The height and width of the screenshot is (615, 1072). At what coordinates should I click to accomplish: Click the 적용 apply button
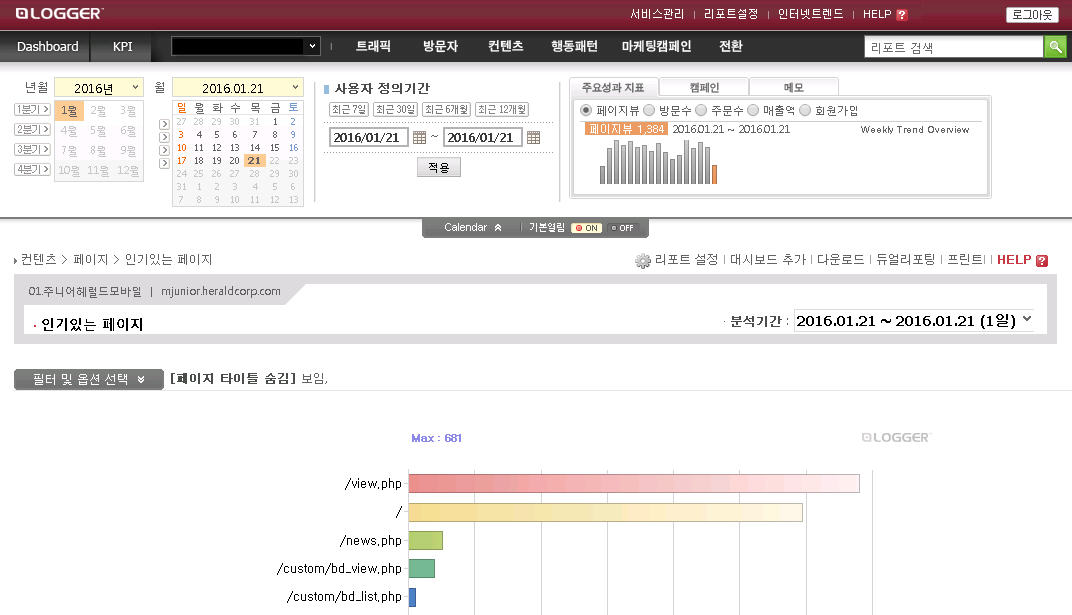(x=438, y=167)
